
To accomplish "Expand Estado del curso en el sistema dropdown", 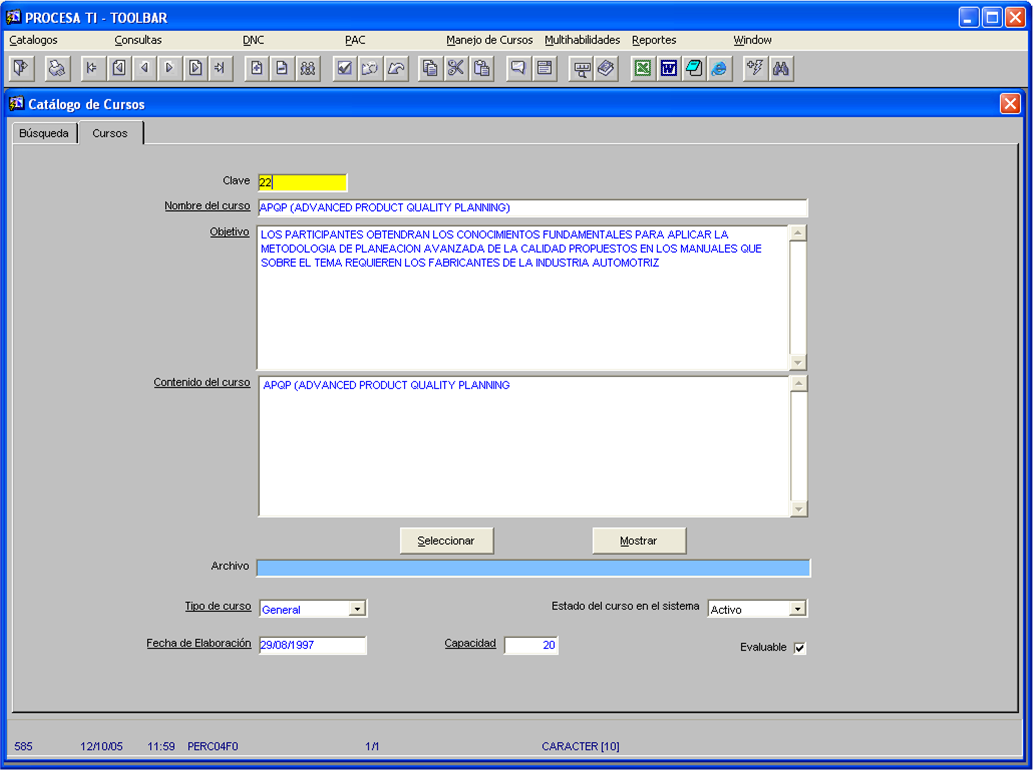I will pos(797,609).
